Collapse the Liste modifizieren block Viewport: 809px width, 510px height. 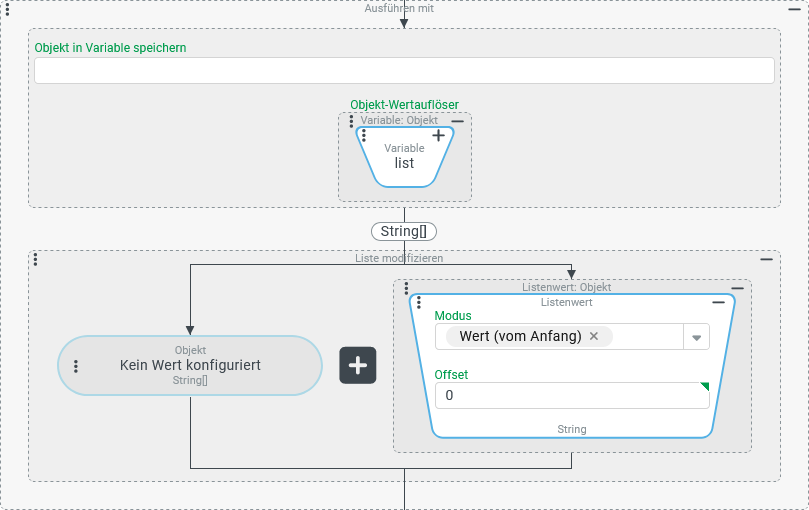pos(766,259)
